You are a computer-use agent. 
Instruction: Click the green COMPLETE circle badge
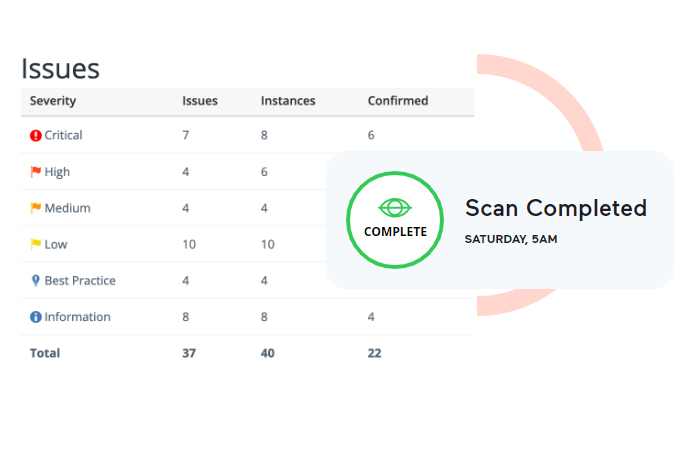(x=395, y=220)
